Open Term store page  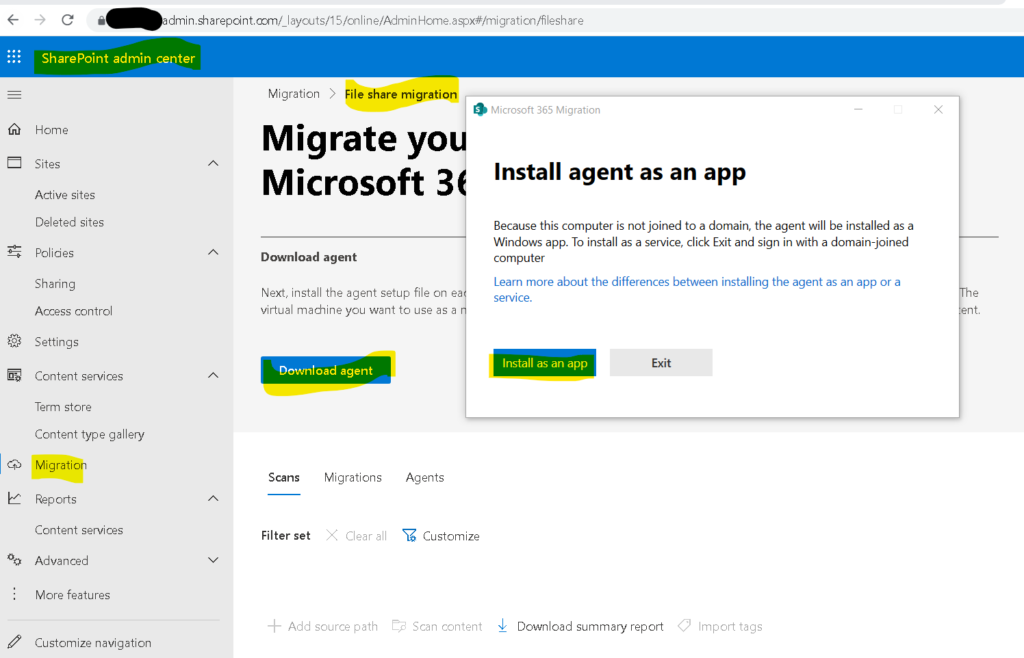coord(63,407)
